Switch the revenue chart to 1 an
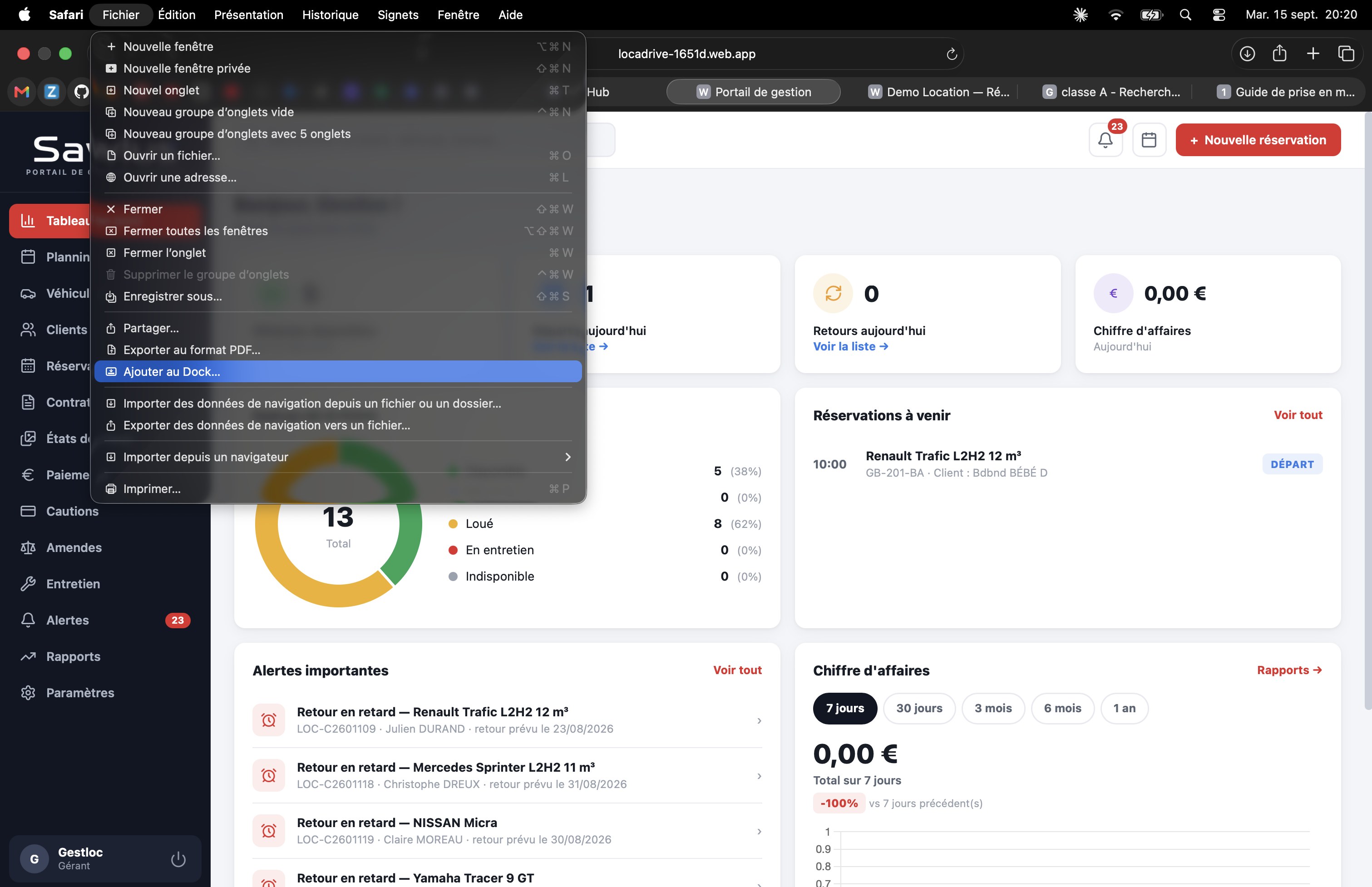 [x=1124, y=708]
